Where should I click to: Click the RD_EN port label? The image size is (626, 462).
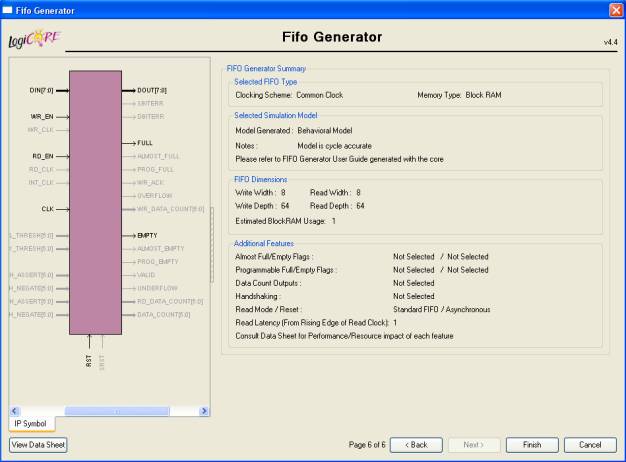tap(43, 156)
